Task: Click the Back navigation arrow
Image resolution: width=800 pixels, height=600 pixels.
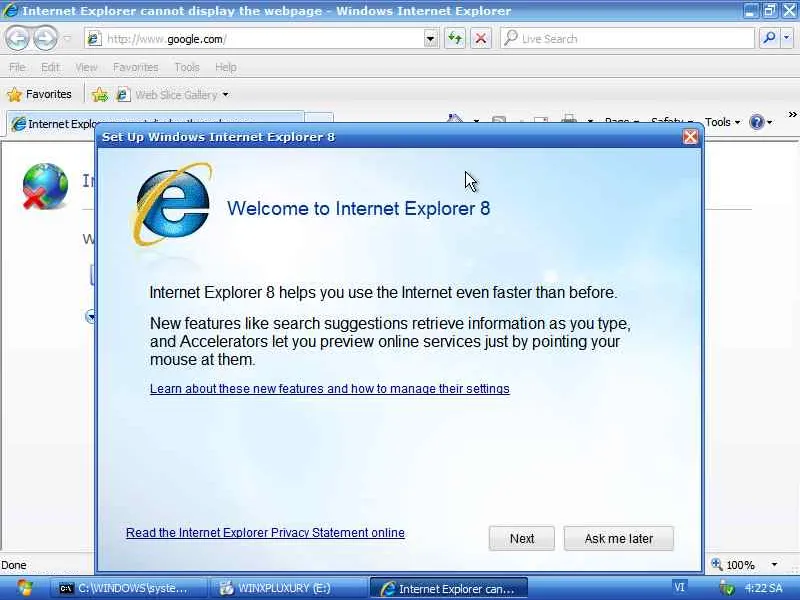Action: [x=17, y=38]
